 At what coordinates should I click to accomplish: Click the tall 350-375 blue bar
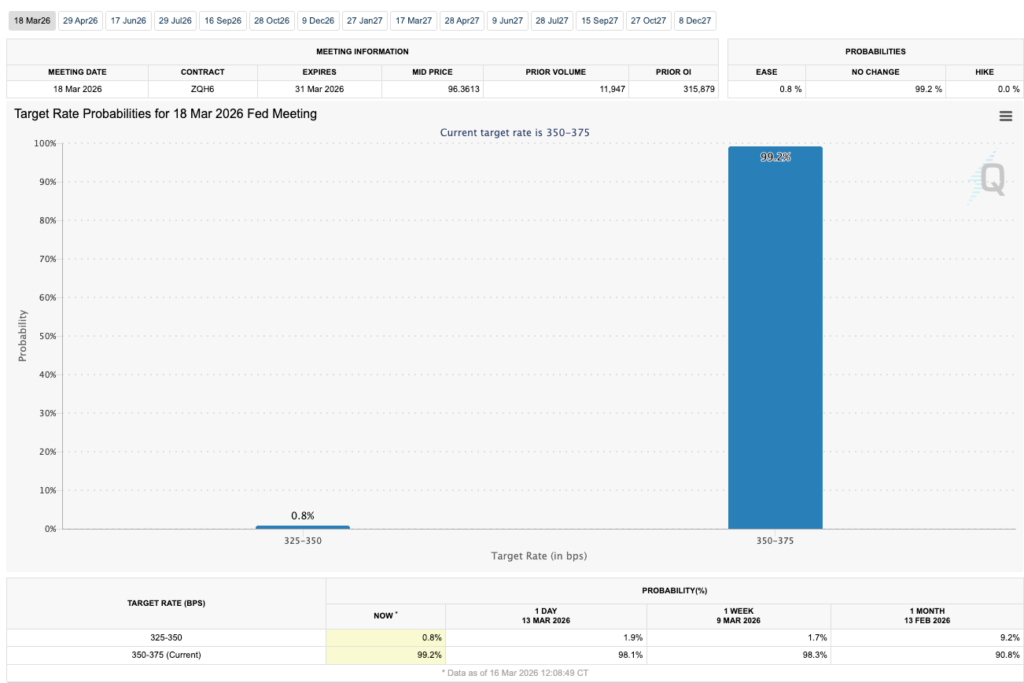click(x=775, y=340)
